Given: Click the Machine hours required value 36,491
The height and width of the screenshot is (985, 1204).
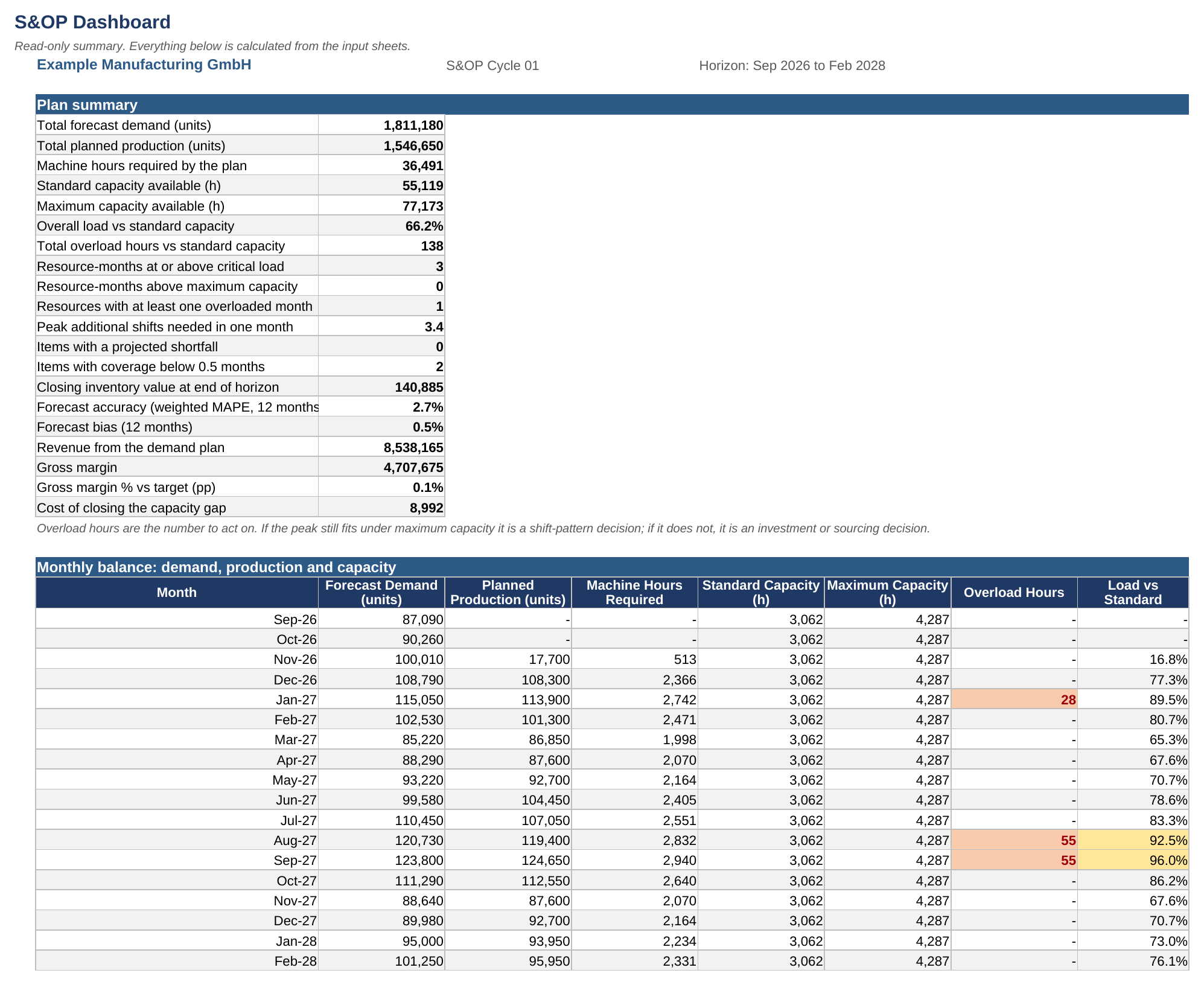Looking at the screenshot, I should (x=381, y=165).
